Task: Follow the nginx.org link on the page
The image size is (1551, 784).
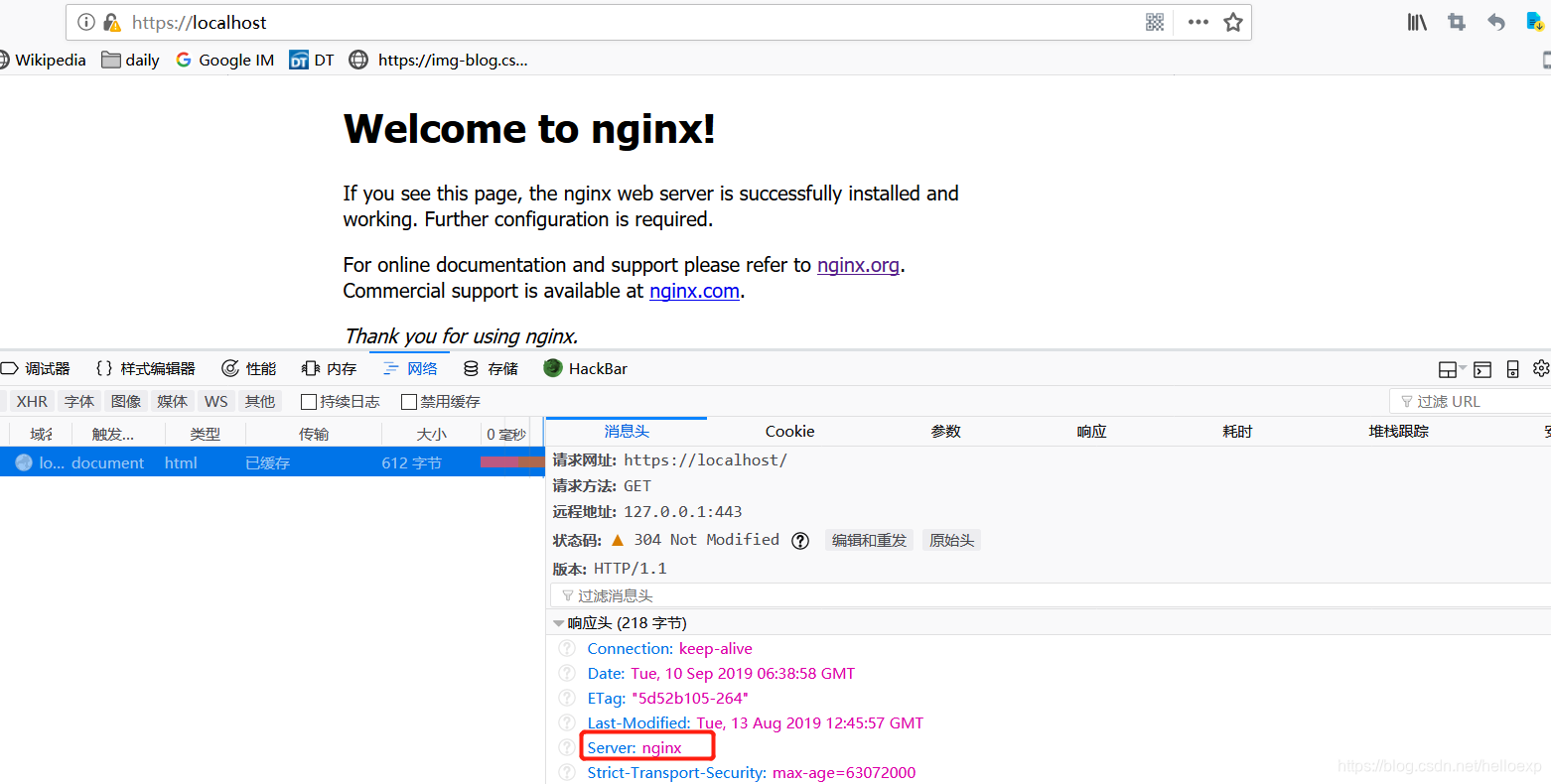Action: 858,265
